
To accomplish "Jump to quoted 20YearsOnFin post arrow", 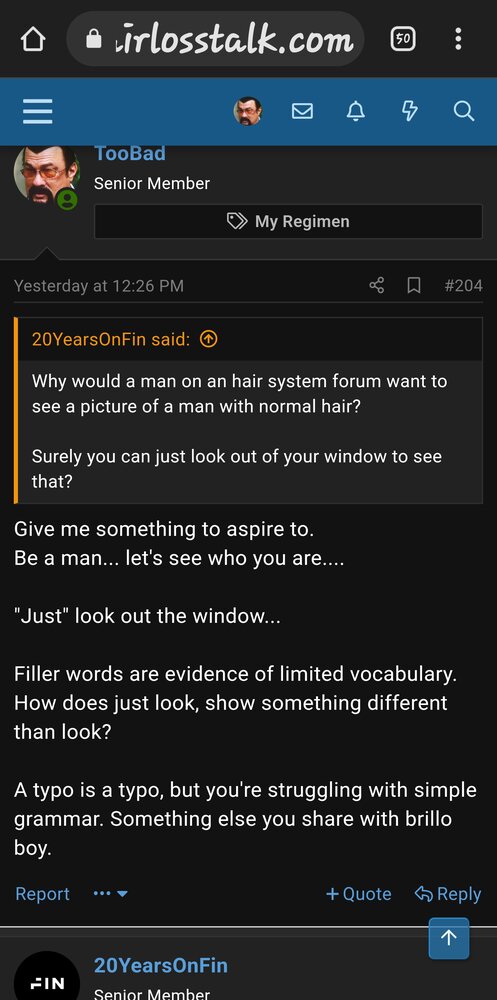I will coord(209,339).
